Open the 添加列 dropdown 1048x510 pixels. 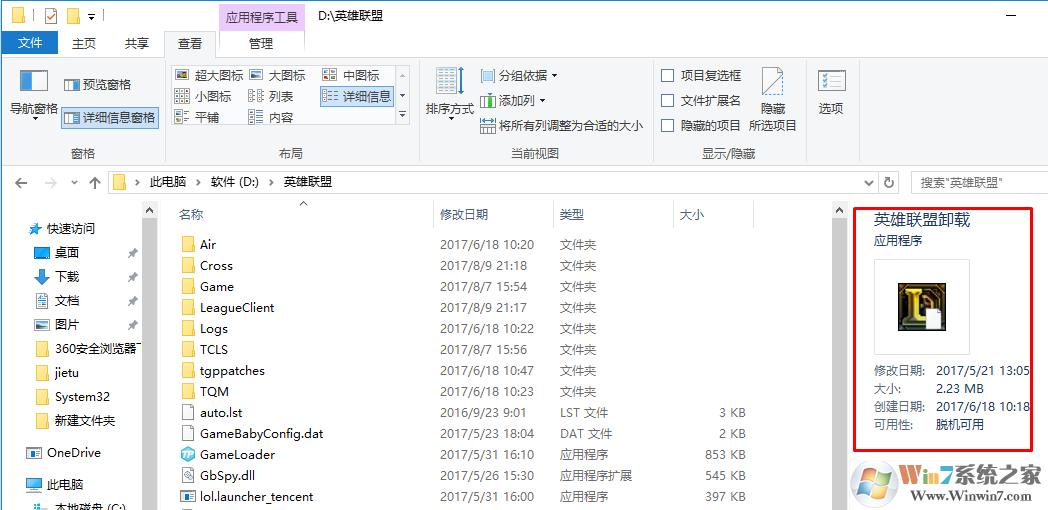point(514,101)
